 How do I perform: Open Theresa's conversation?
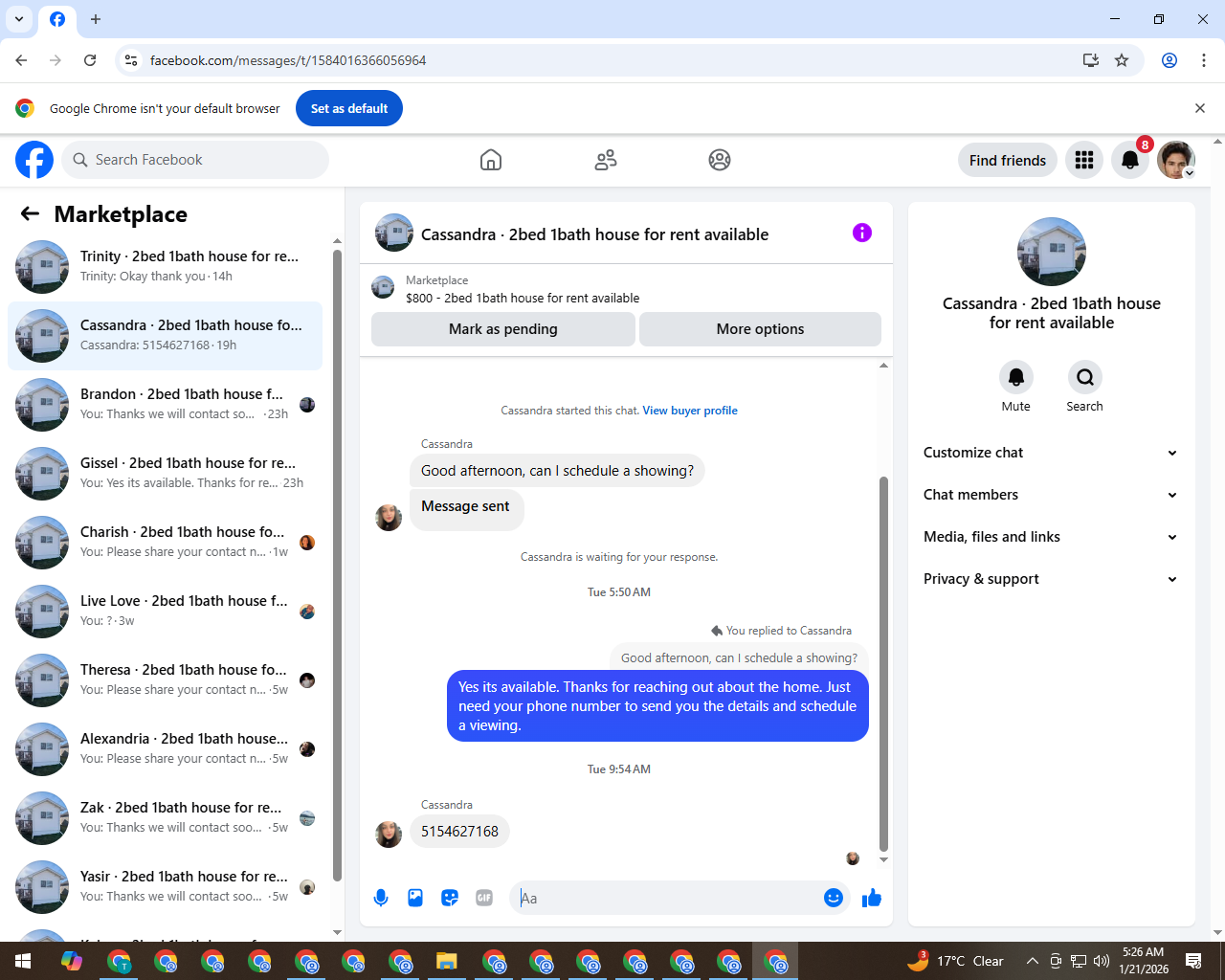click(166, 680)
